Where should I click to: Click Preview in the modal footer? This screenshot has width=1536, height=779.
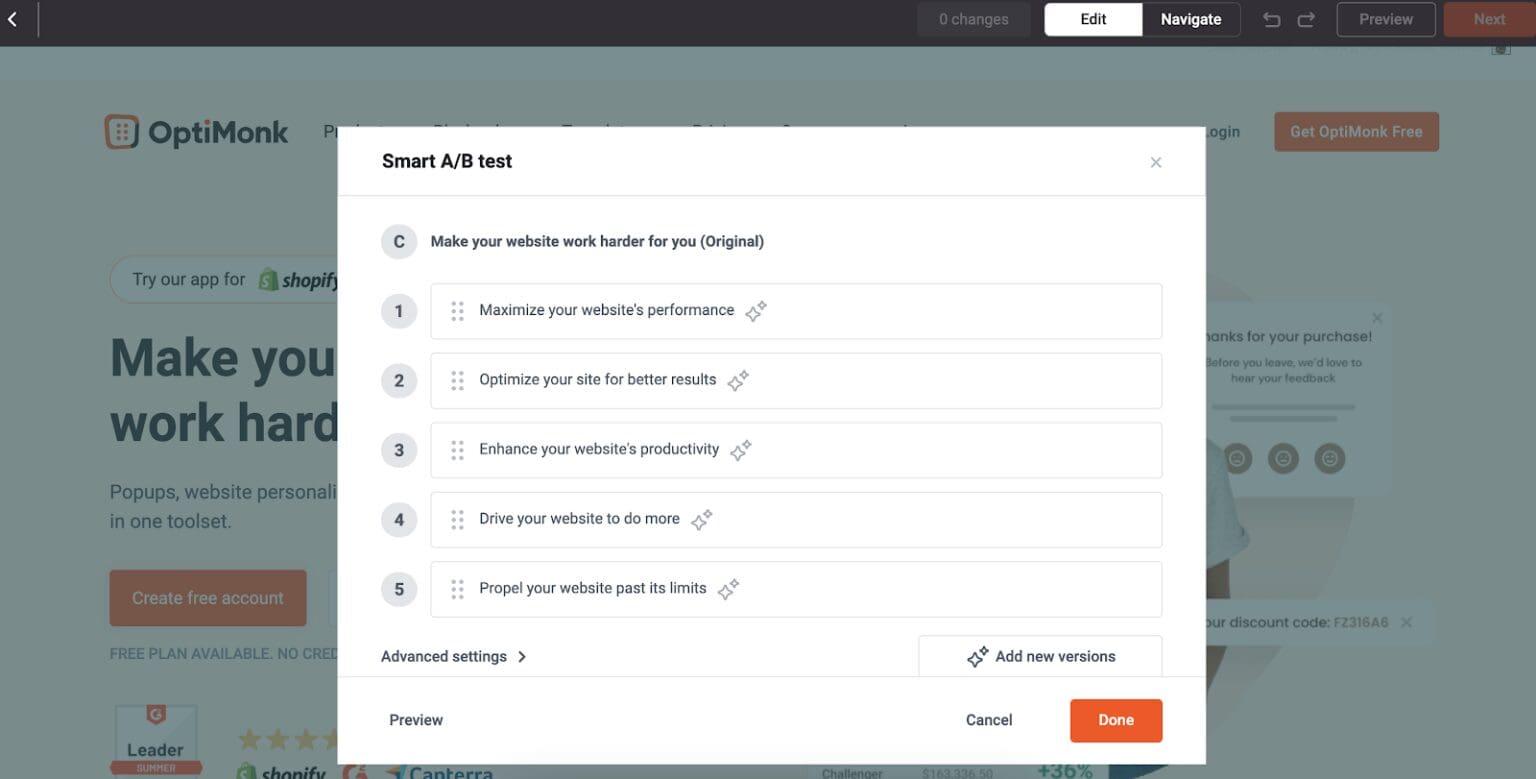[415, 720]
